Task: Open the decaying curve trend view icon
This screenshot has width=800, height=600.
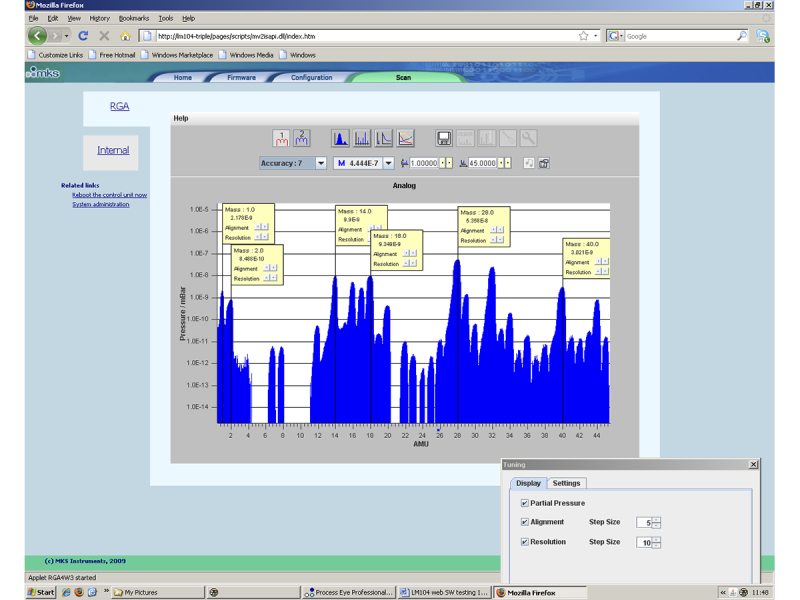Action: [x=384, y=138]
